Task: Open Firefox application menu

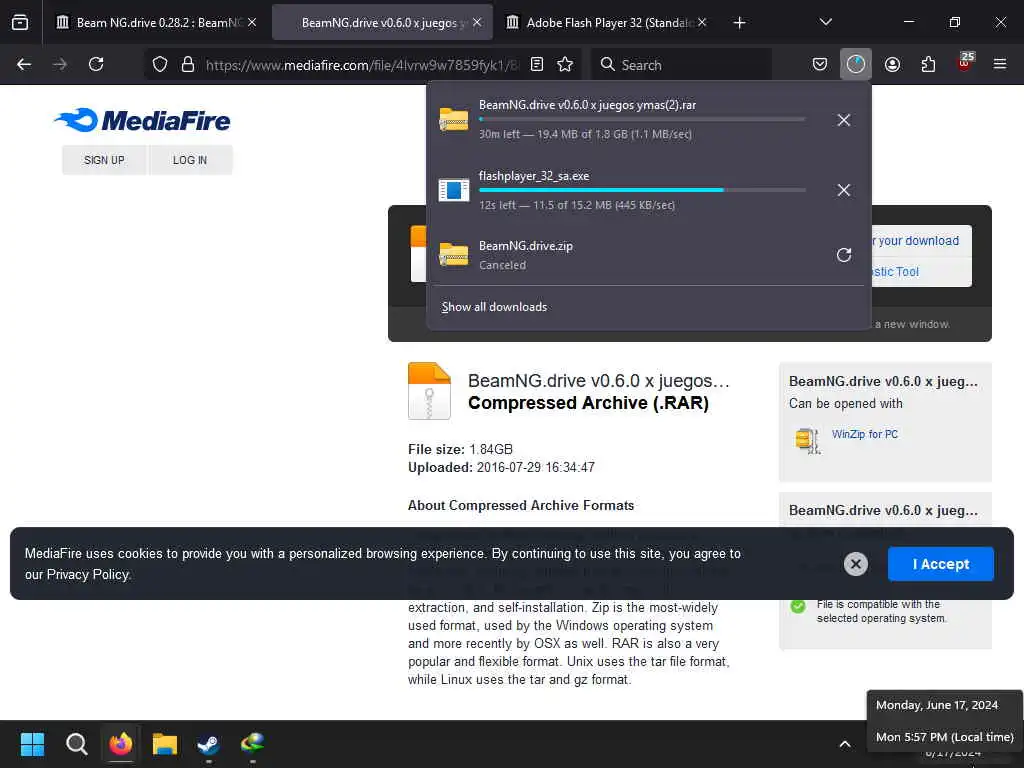Action: click(x=1000, y=64)
